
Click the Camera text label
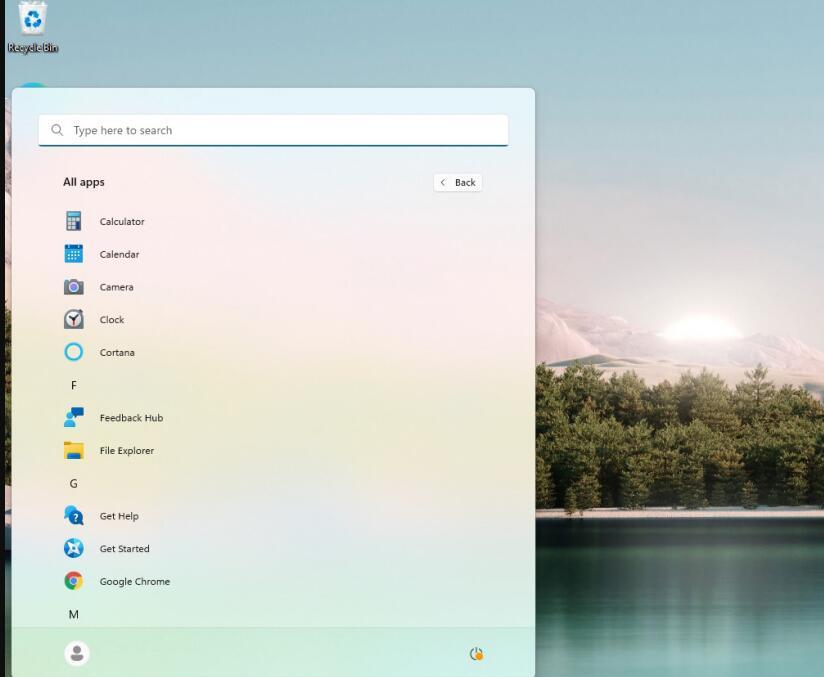point(116,287)
